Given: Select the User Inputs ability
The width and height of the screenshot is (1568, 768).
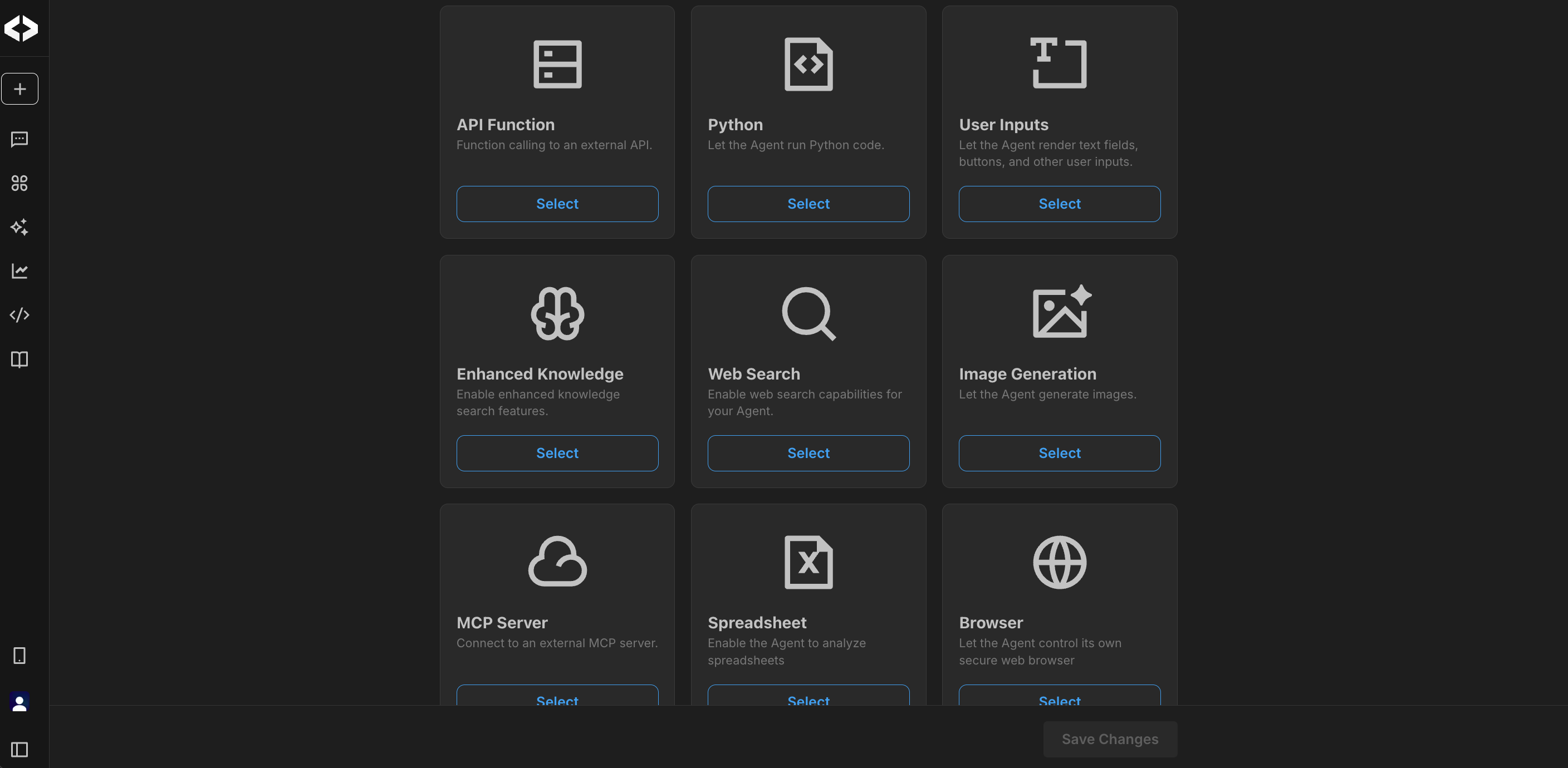Looking at the screenshot, I should point(1059,204).
